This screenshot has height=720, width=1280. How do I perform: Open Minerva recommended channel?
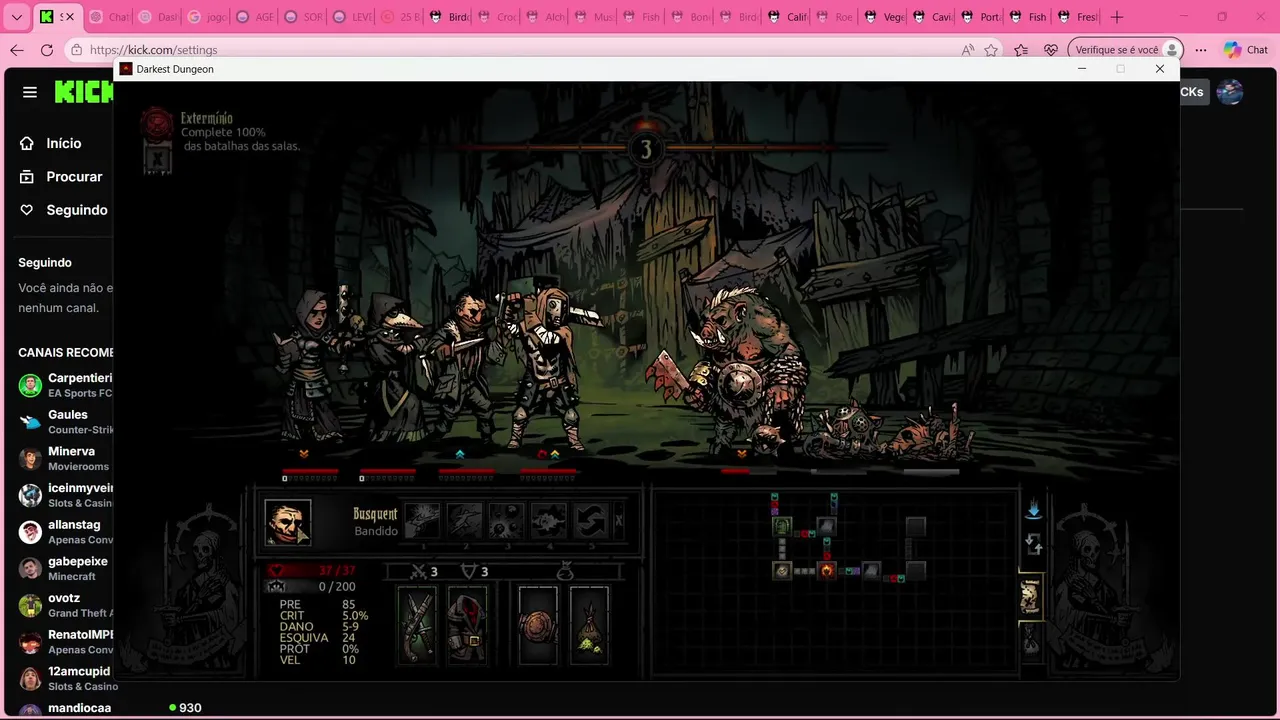[x=65, y=458]
